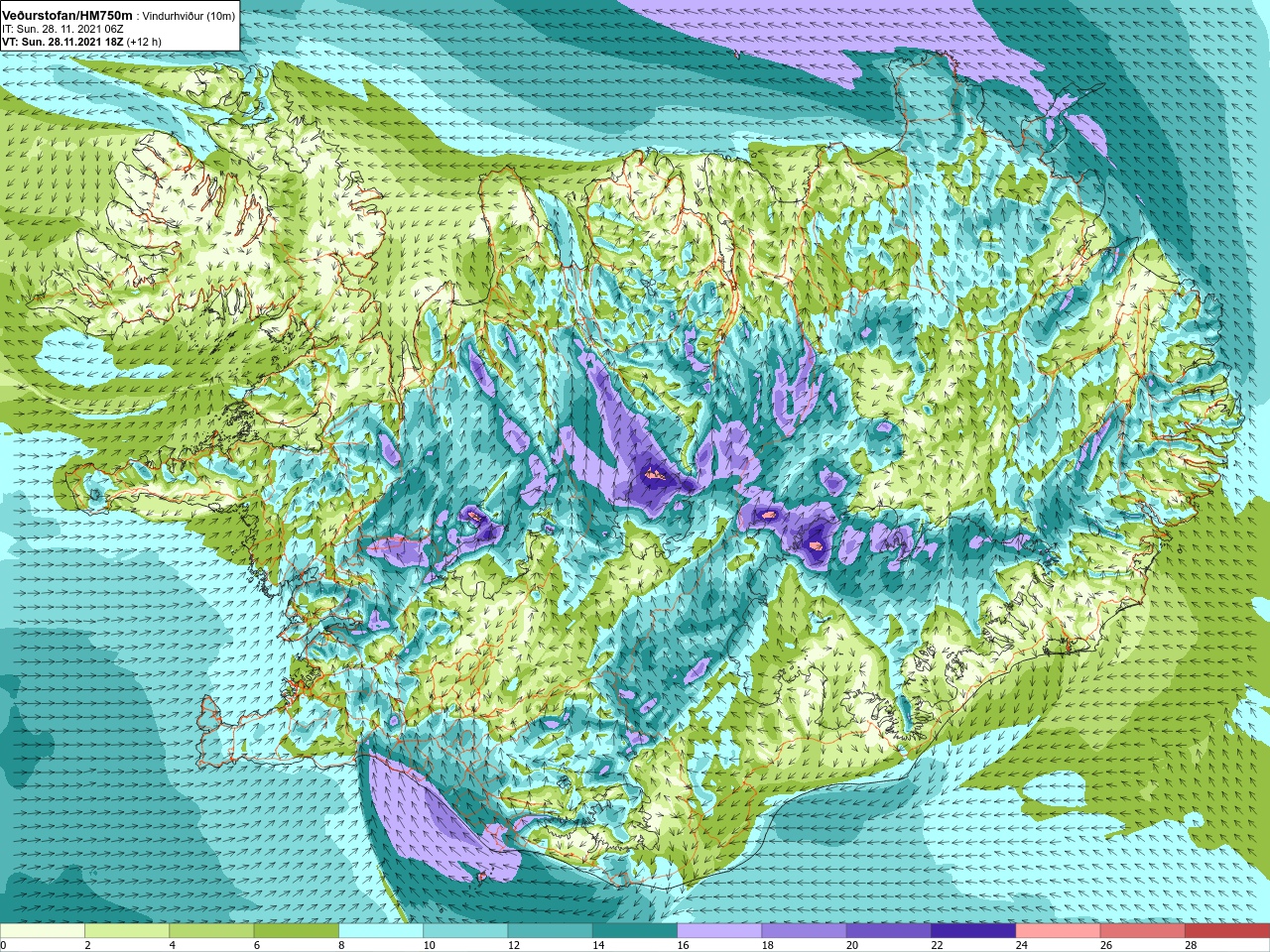Click the '10' legend scale value
This screenshot has width=1270, height=952.
[429, 945]
